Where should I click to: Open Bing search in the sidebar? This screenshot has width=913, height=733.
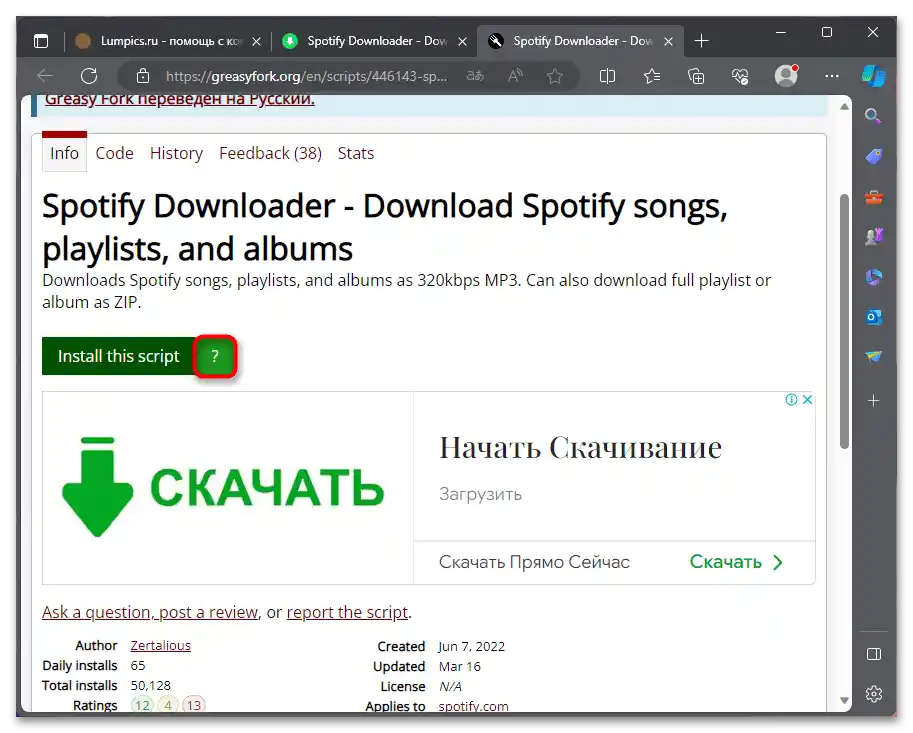point(873,115)
